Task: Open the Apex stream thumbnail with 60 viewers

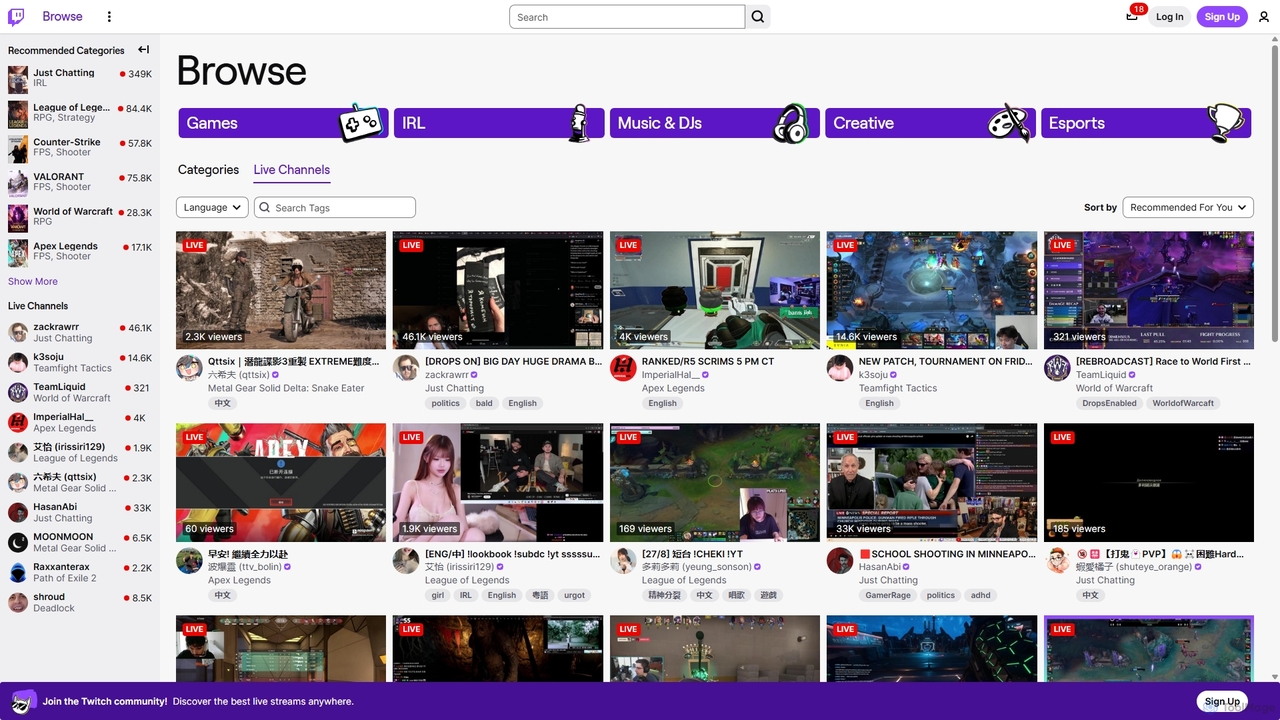Action: [281, 483]
